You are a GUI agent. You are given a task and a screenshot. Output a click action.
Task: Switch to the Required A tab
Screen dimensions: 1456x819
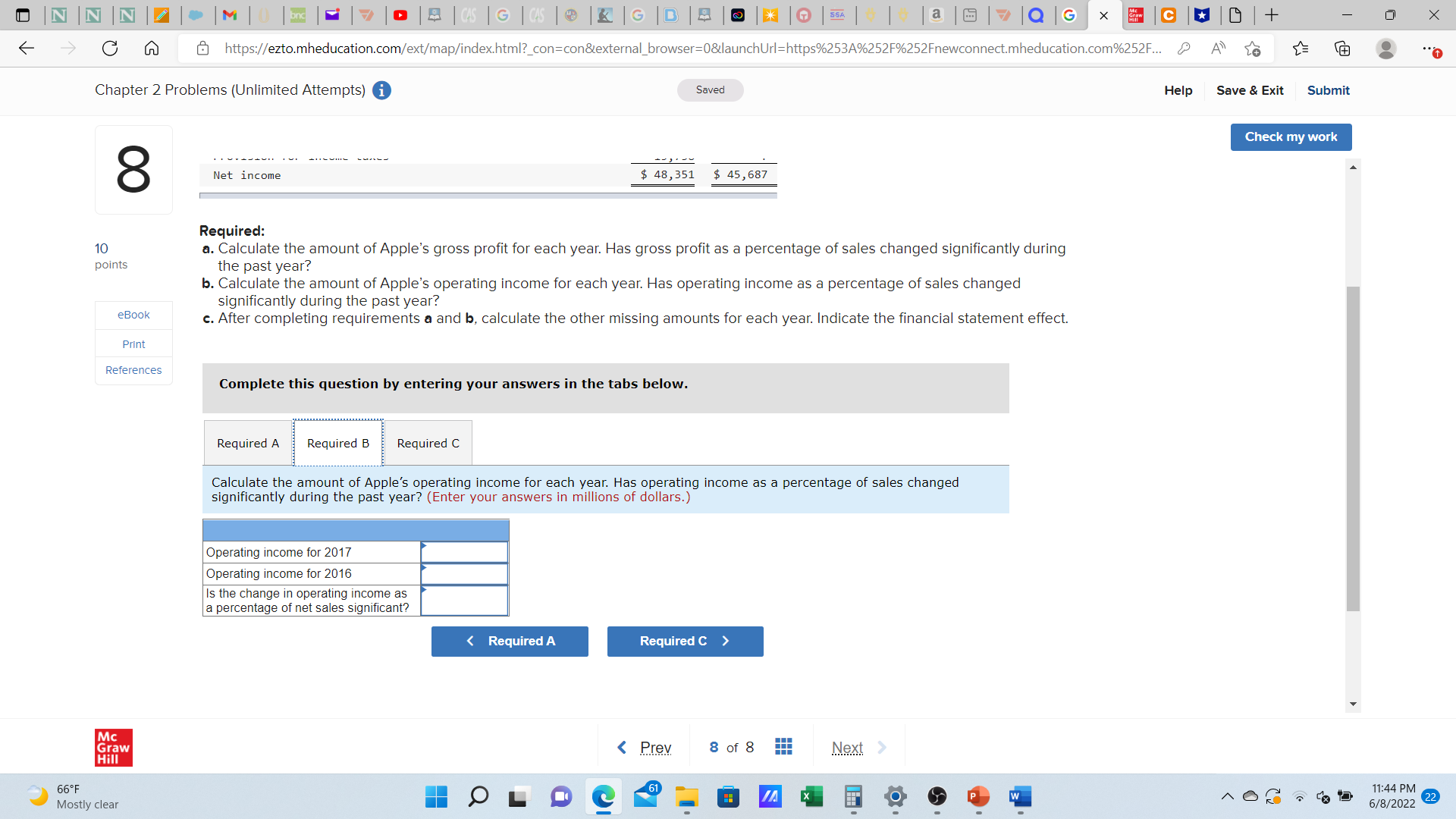point(248,443)
